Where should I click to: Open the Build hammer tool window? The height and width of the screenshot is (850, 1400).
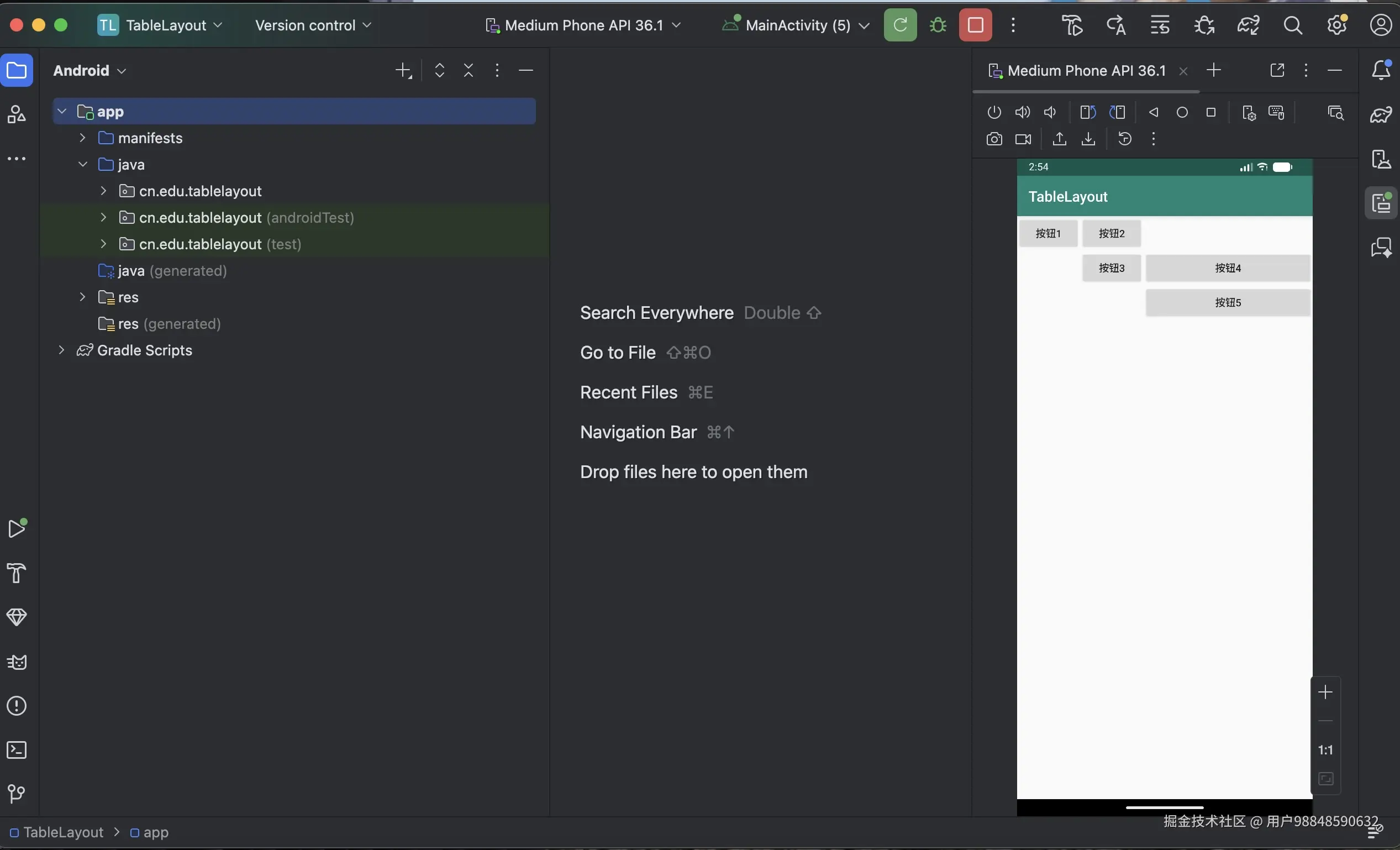17,573
